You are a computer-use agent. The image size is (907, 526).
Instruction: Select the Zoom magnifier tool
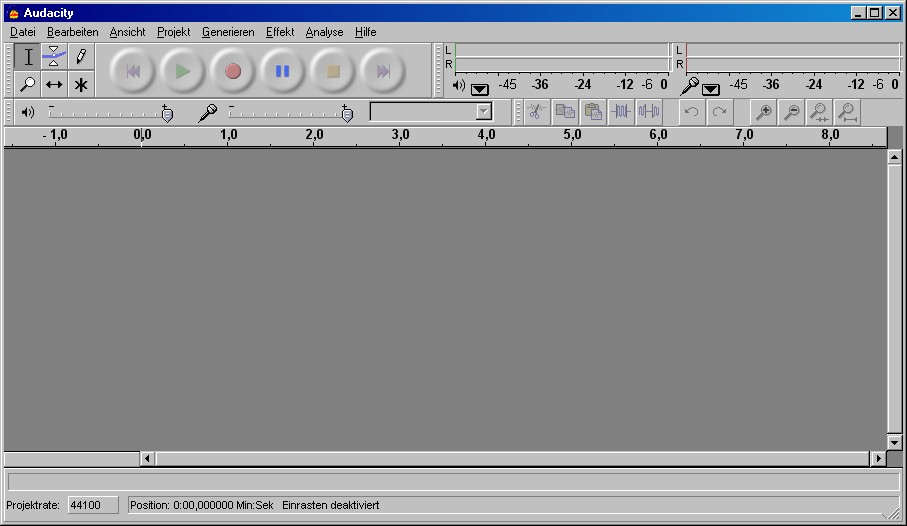(27, 84)
